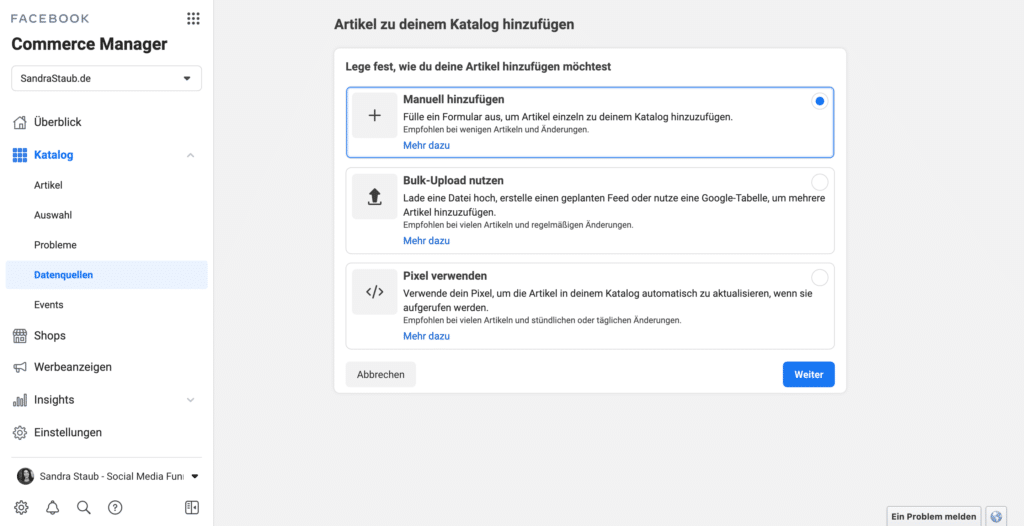
Task: Open the notifications bell icon
Action: click(x=52, y=508)
